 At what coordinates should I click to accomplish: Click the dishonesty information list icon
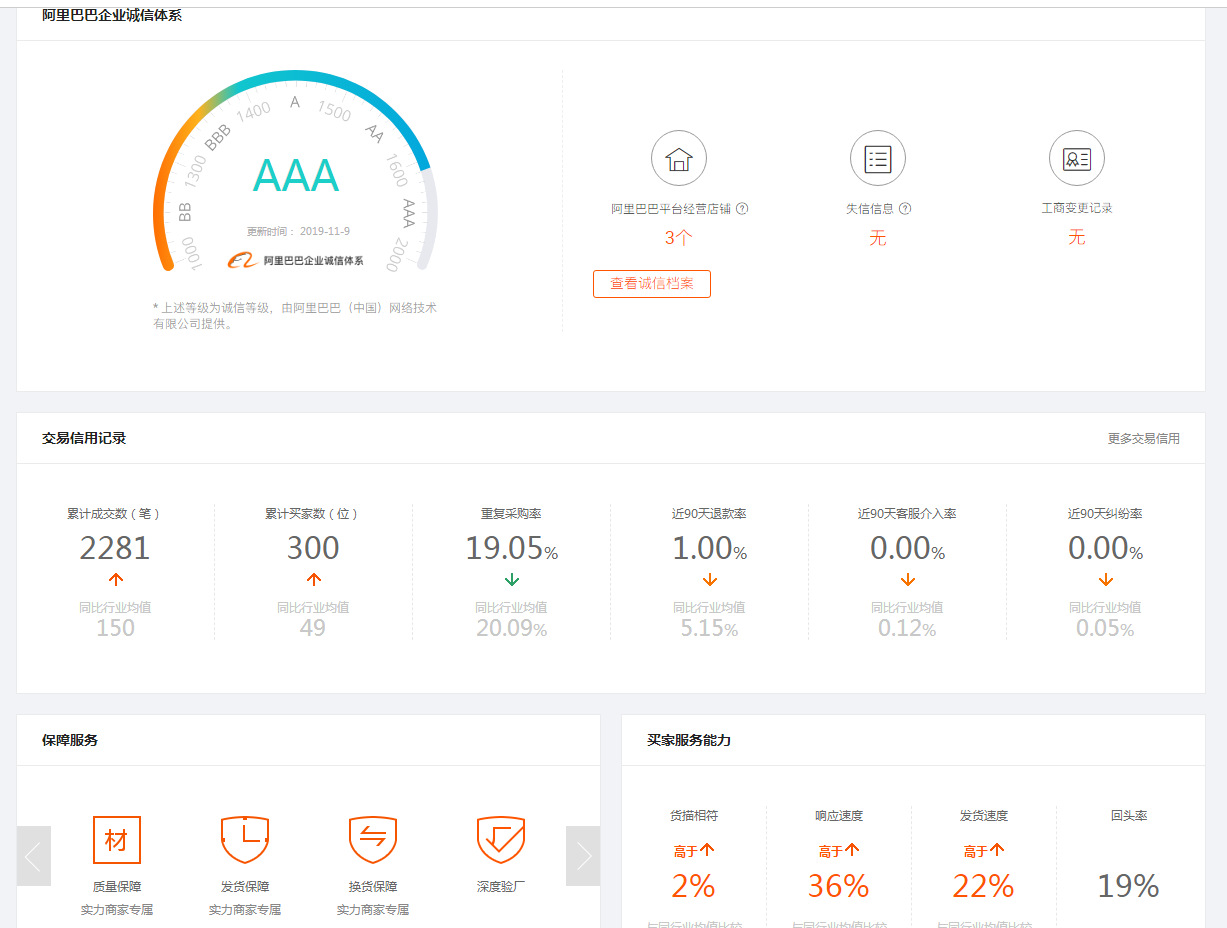click(878, 159)
